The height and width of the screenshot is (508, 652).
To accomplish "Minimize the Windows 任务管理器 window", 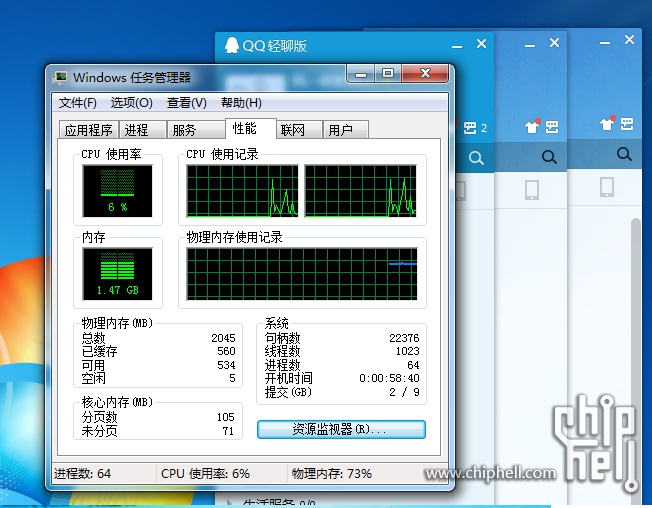I will point(361,74).
